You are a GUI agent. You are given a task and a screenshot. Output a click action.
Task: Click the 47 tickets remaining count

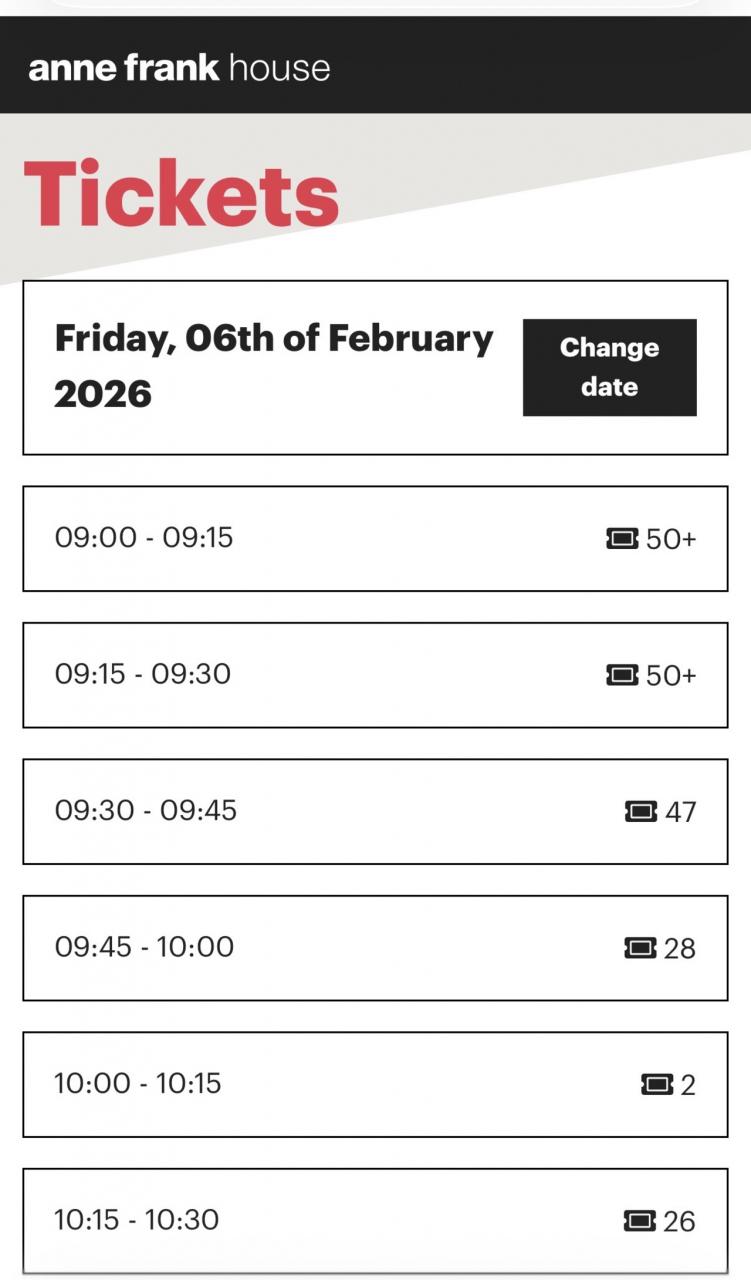click(x=680, y=811)
